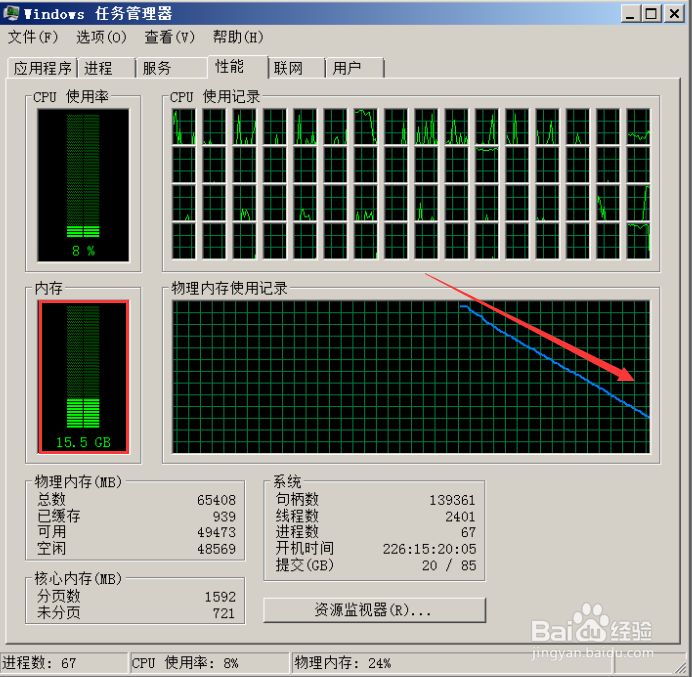692x677 pixels.
Task: Click the 物理内存使用记录 graph
Action: [x=411, y=377]
